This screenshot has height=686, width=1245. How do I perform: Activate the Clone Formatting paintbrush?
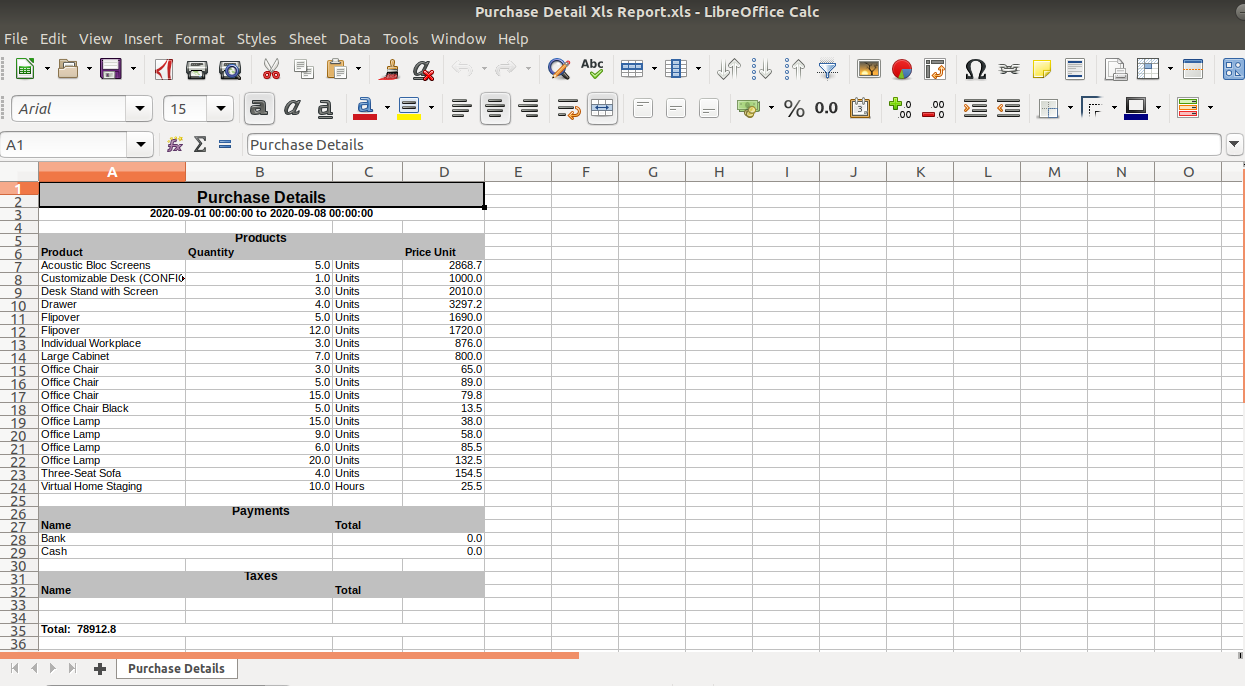click(390, 69)
